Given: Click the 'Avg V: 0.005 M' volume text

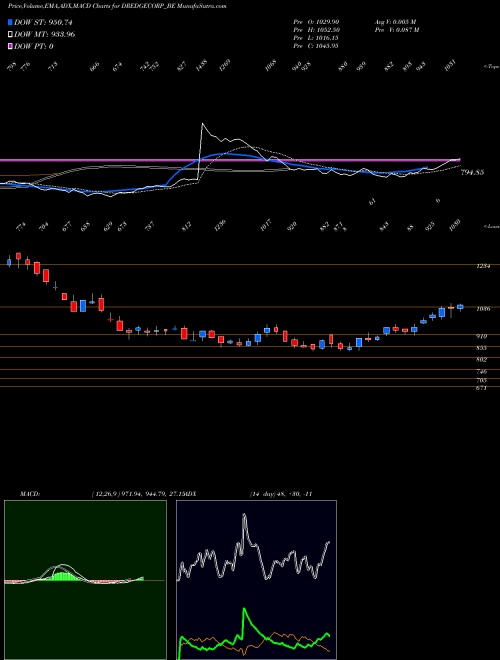Looking at the screenshot, I should pos(395,21).
